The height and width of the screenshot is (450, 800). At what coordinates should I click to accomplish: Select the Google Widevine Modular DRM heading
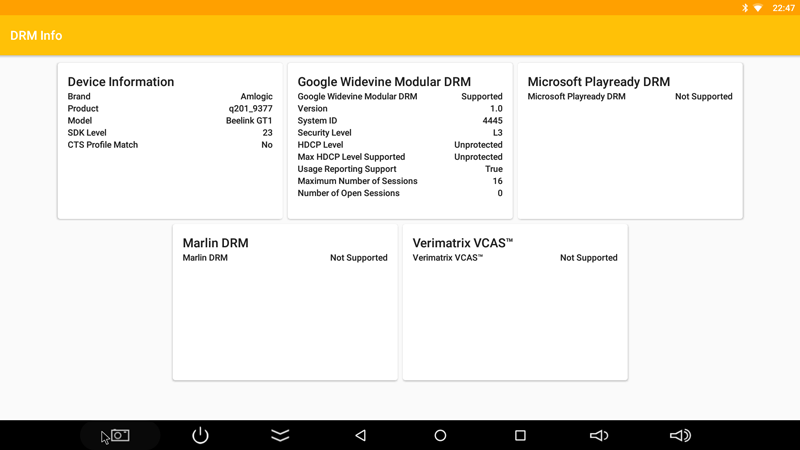(384, 82)
